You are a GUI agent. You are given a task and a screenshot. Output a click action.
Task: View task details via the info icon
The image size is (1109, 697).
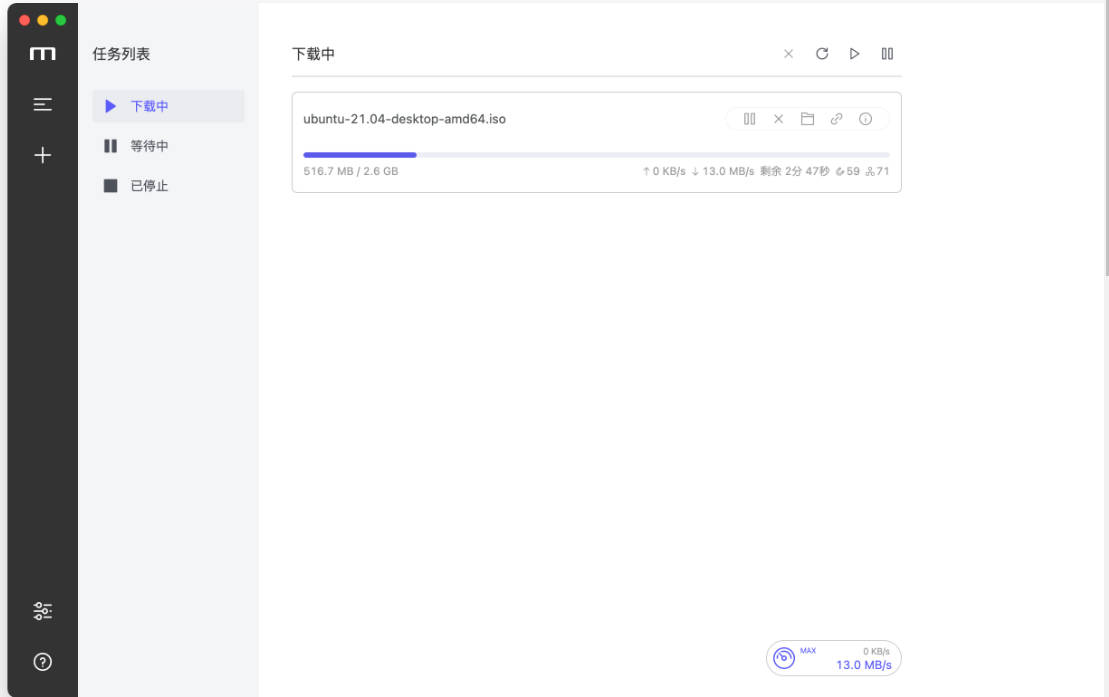click(x=865, y=119)
